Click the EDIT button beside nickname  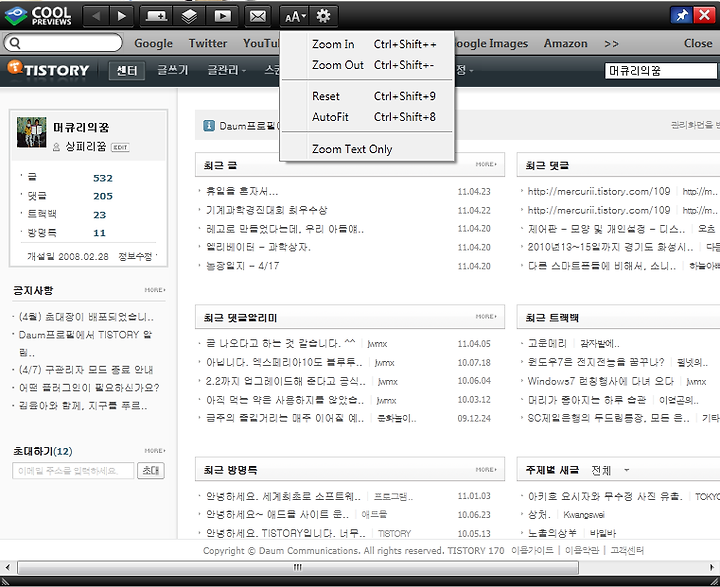pyautogui.click(x=120, y=147)
